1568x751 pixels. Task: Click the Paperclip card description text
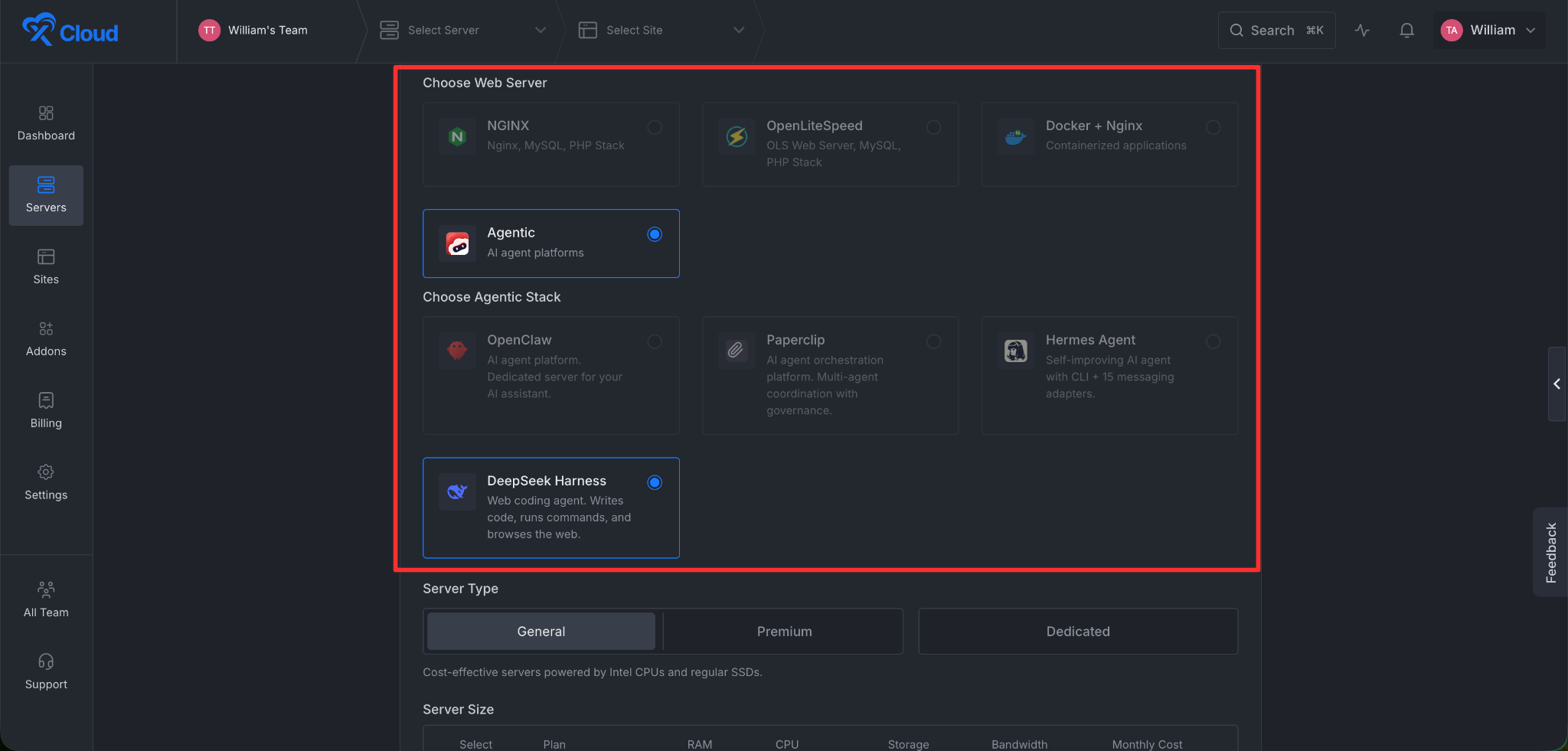pos(825,385)
